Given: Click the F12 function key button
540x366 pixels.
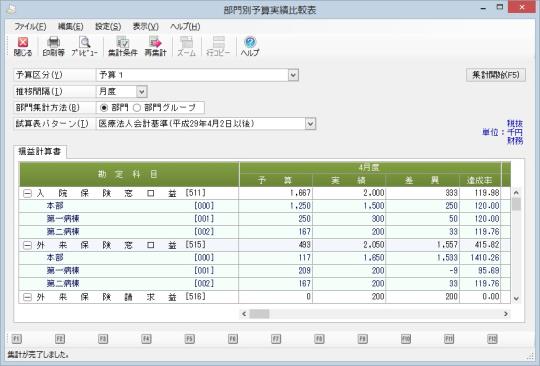Looking at the screenshot, I should click(x=492, y=339).
